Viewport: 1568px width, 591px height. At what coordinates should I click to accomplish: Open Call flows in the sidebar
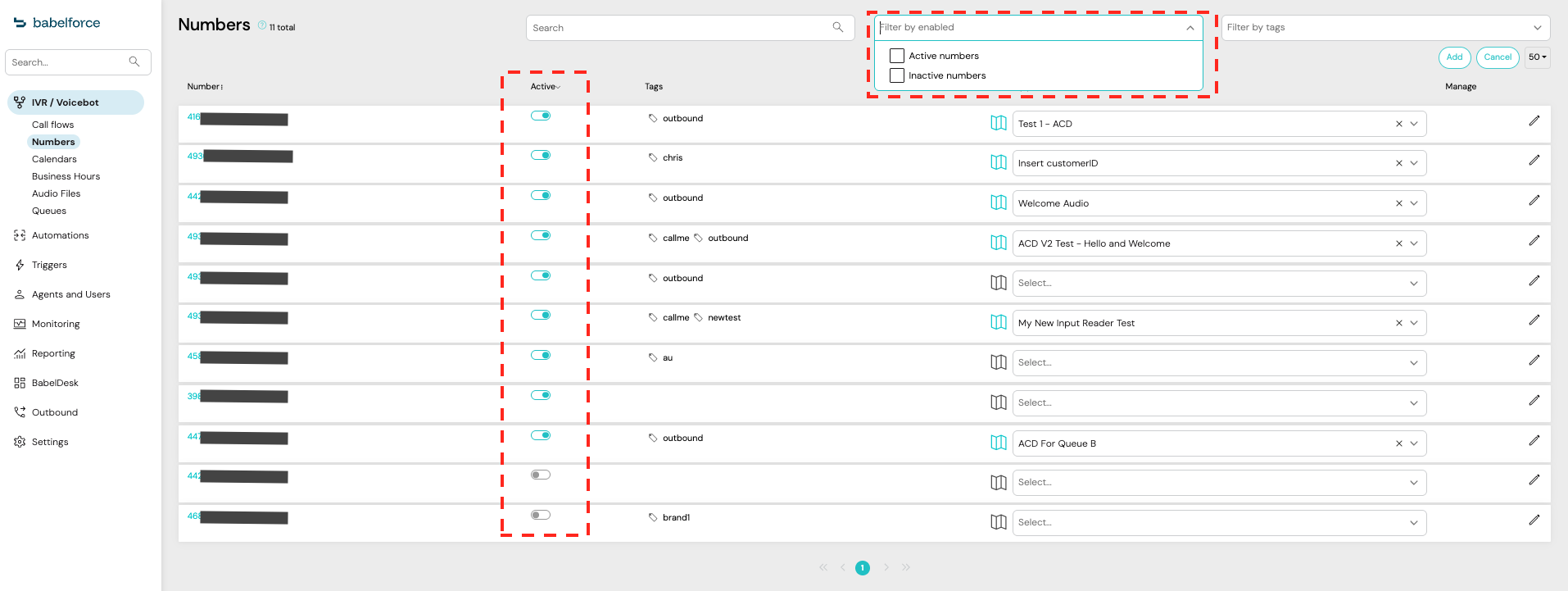pyautogui.click(x=52, y=125)
